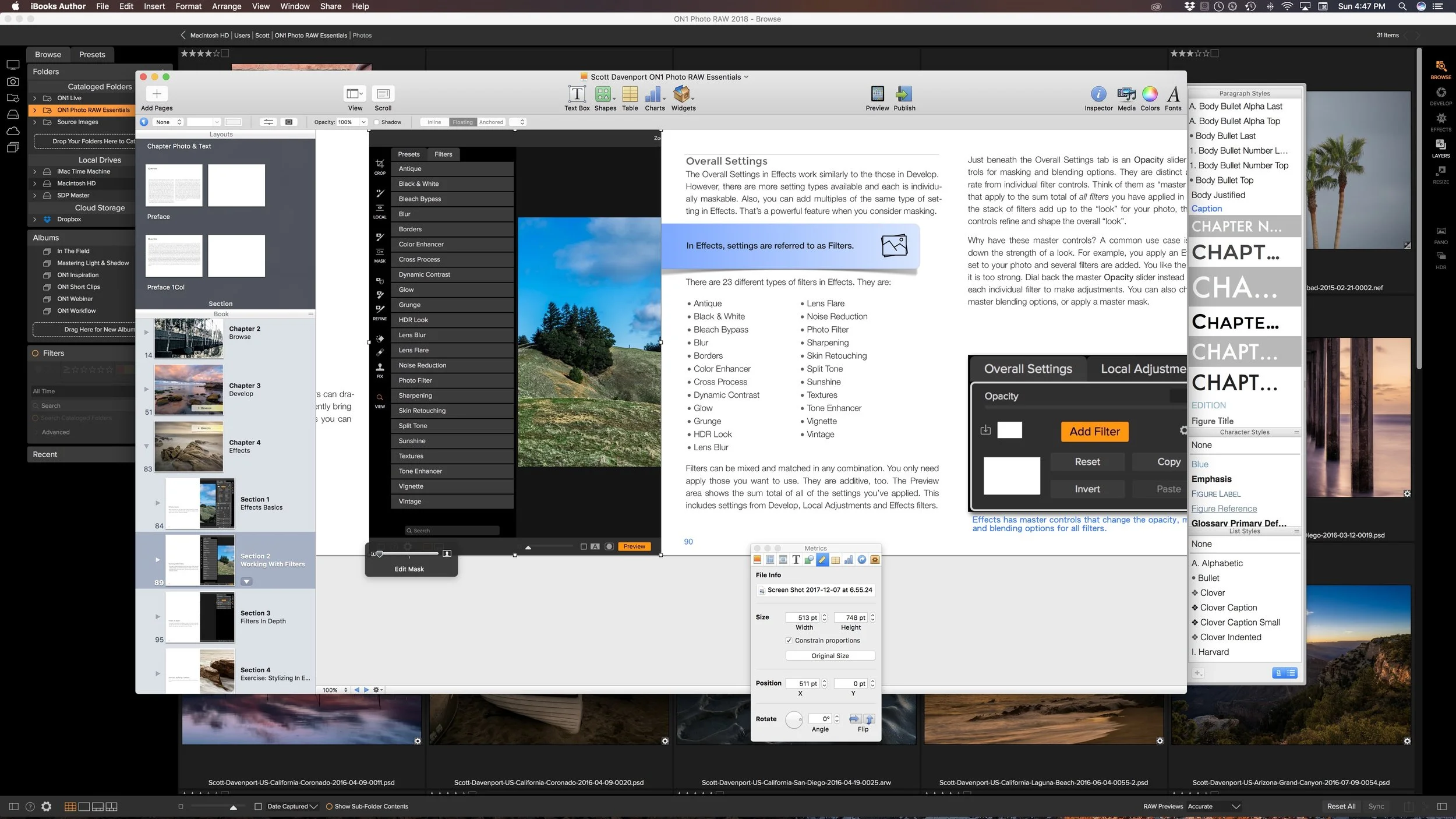The height and width of the screenshot is (819, 1456).
Task: Switch to Effects module in ON1 sidebar
Action: pyautogui.click(x=1440, y=122)
